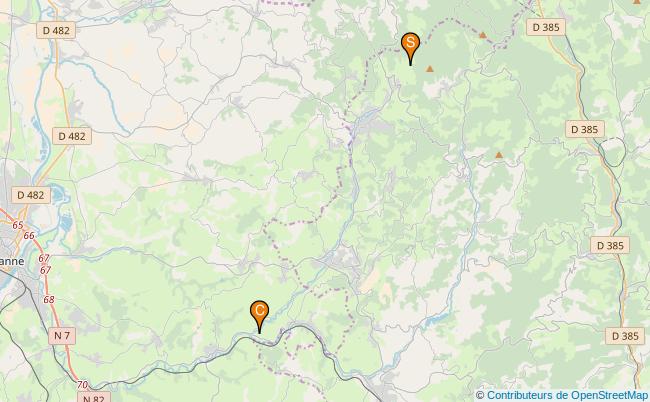Click the northernmost D 482 road label
The image size is (650, 402).
tap(56, 30)
